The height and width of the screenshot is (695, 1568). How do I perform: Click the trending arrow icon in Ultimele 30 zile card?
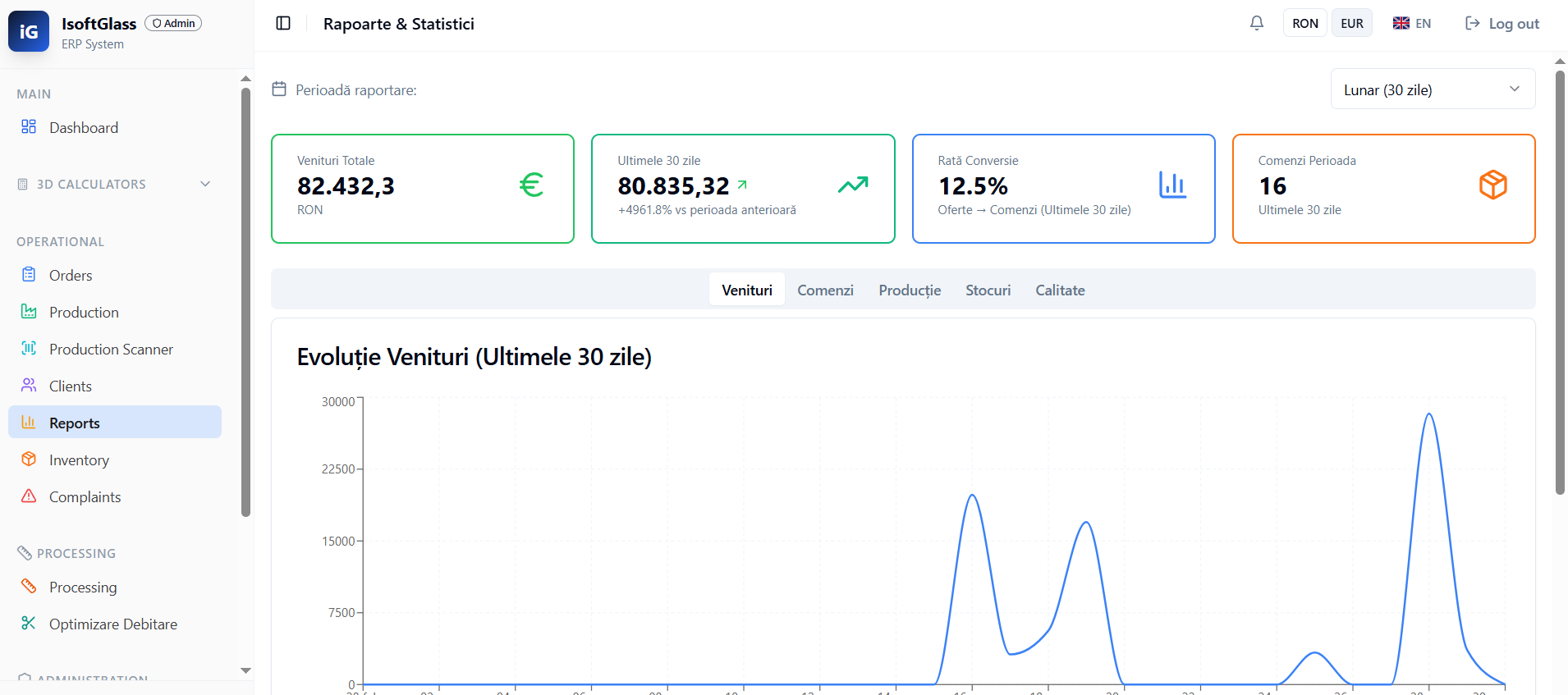tap(852, 185)
